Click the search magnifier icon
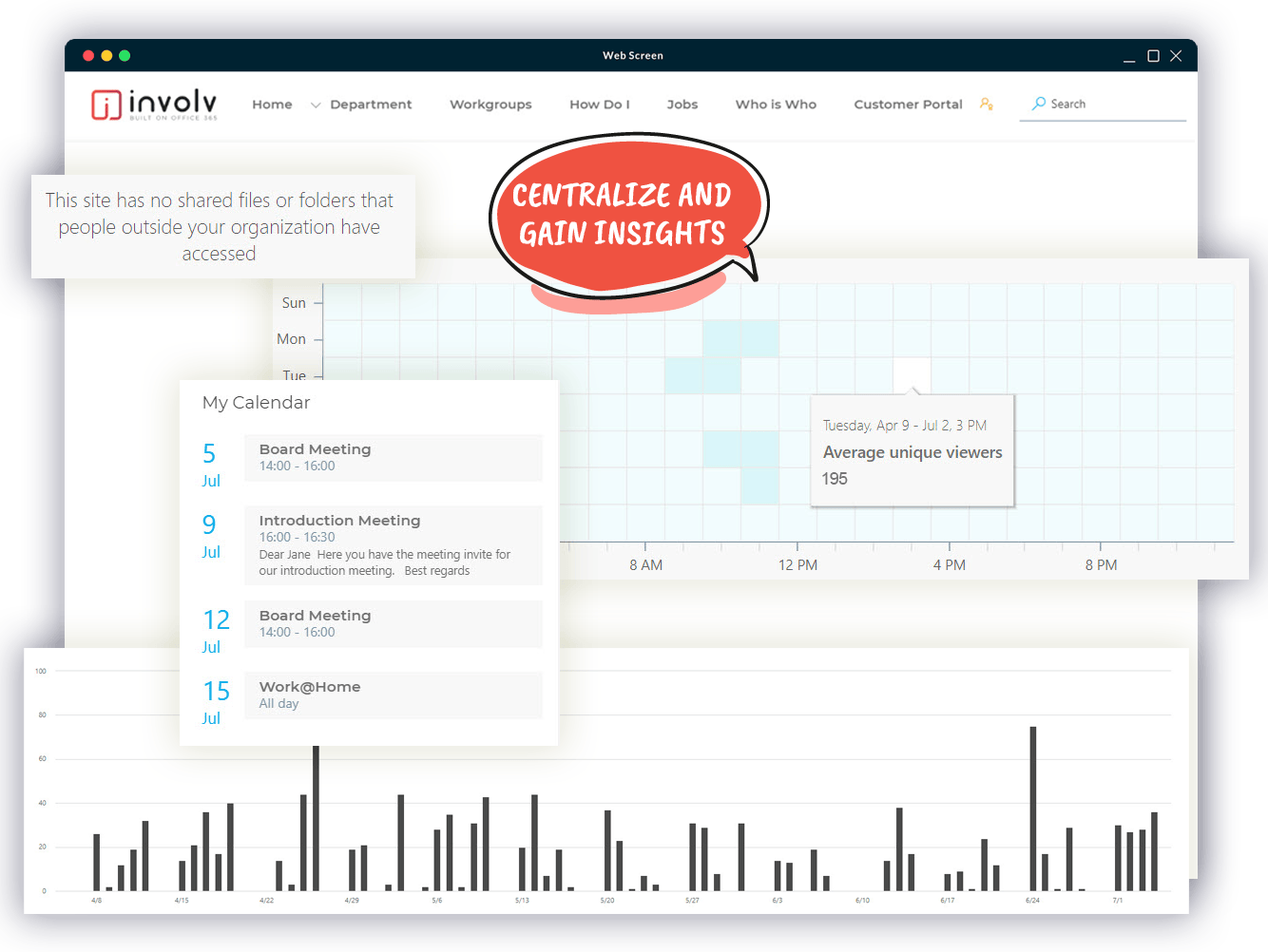This screenshot has width=1268, height=952. (x=1039, y=104)
